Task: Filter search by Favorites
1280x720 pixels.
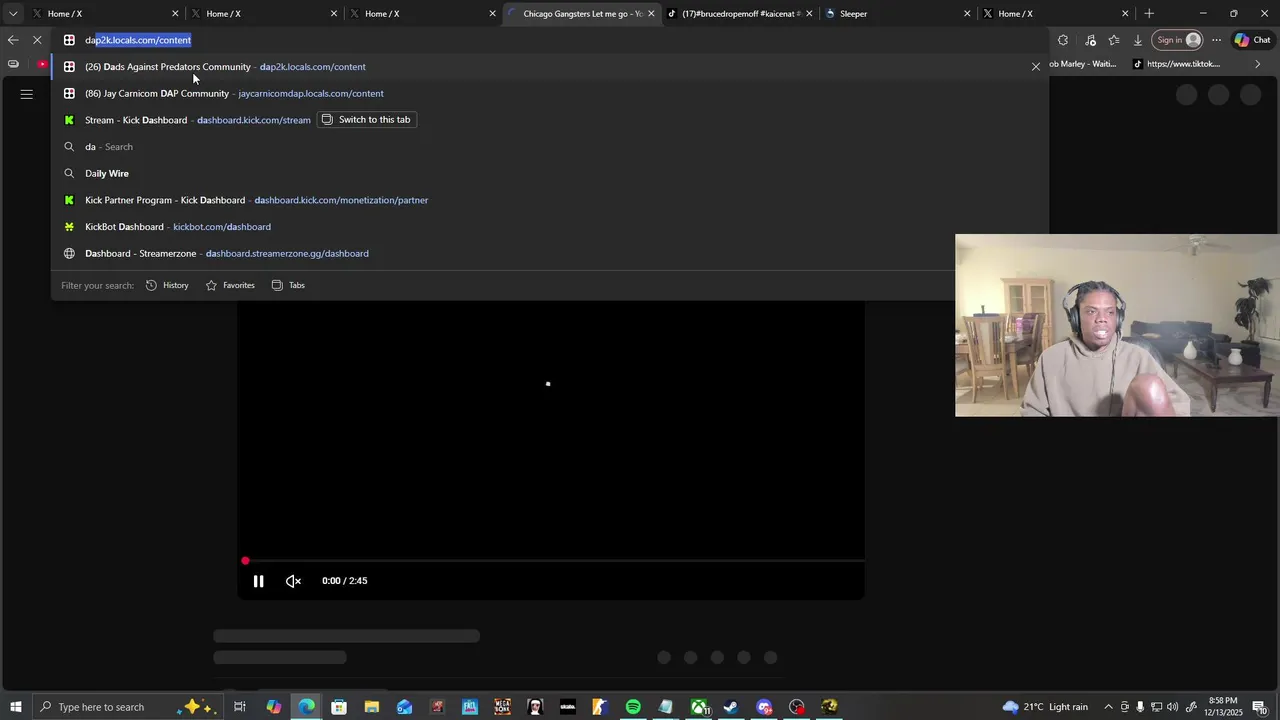Action: pos(230,285)
